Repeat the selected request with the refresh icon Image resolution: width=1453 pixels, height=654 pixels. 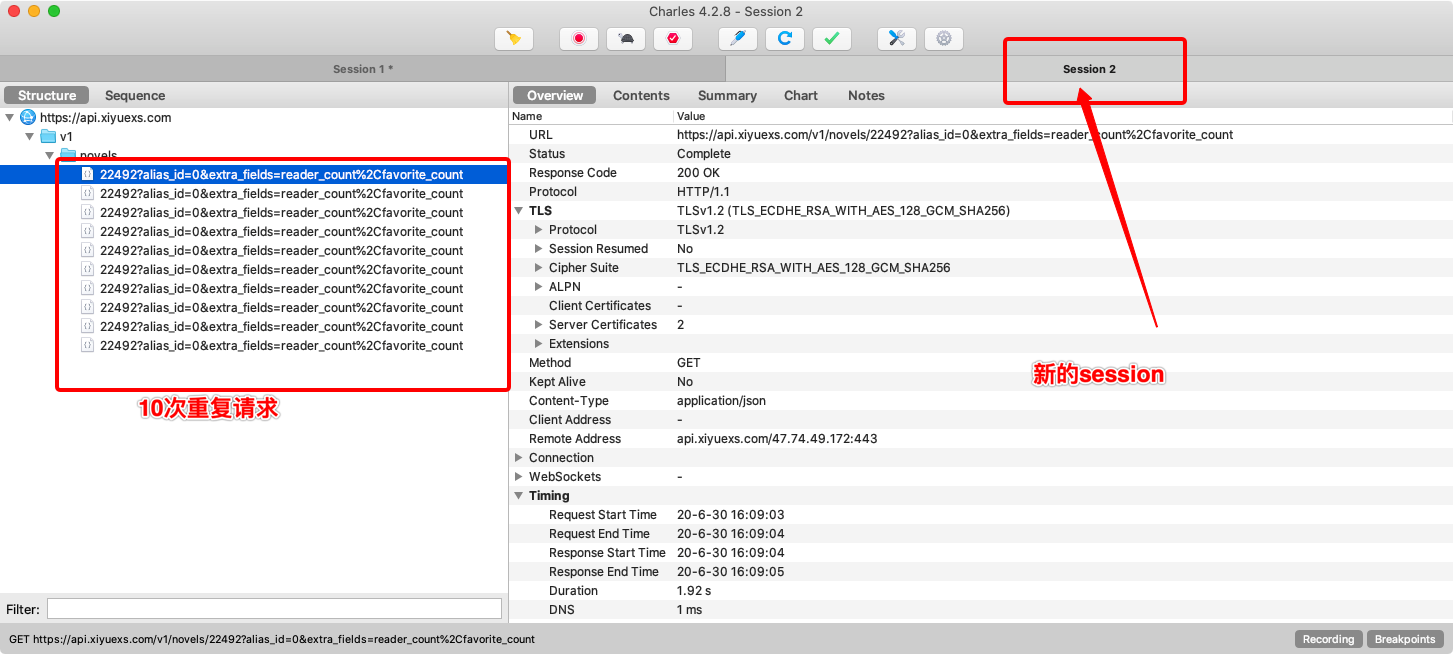point(785,39)
